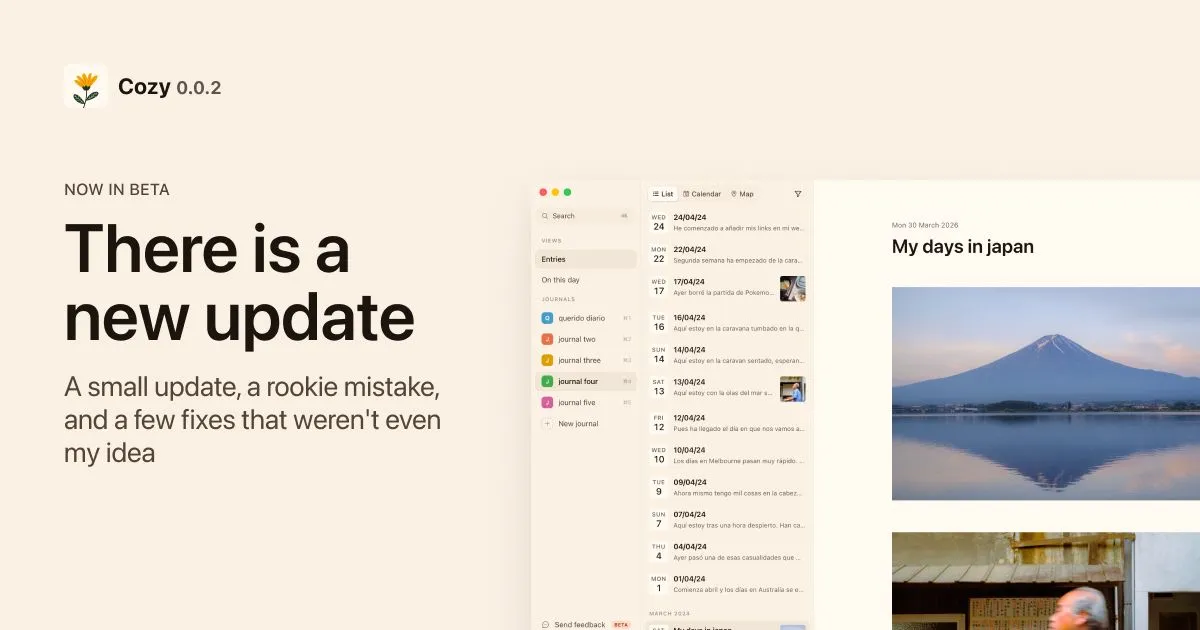Click the green maximize window button
The width and height of the screenshot is (1200, 630).
[x=568, y=192]
